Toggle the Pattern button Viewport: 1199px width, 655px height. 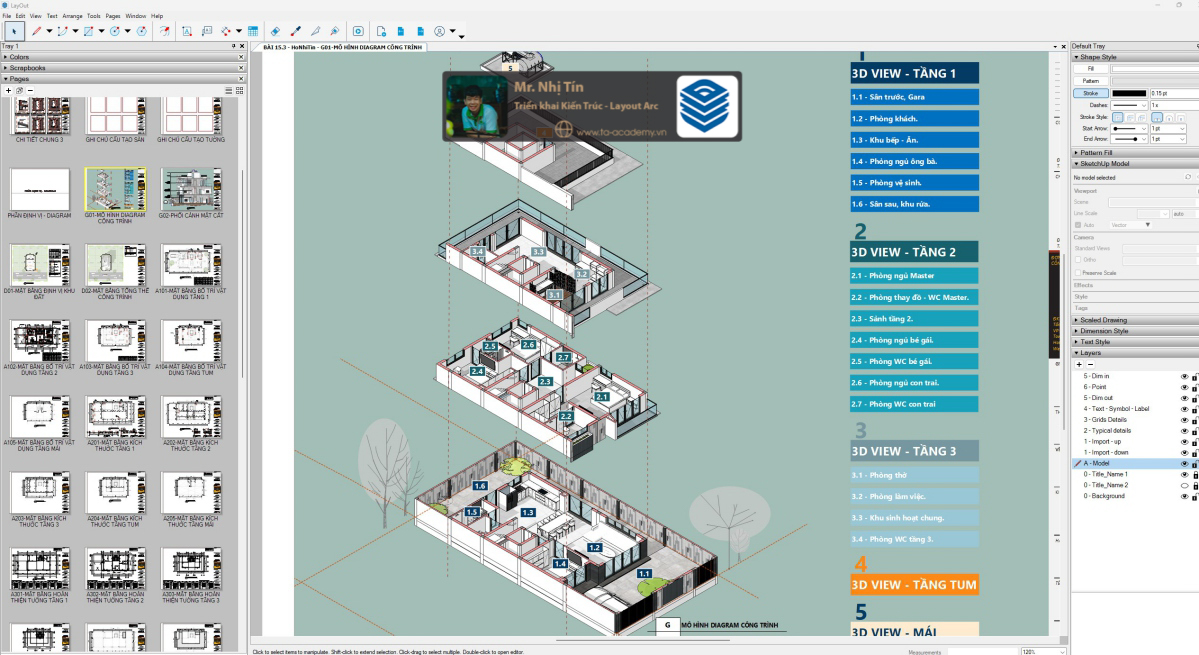point(1090,81)
